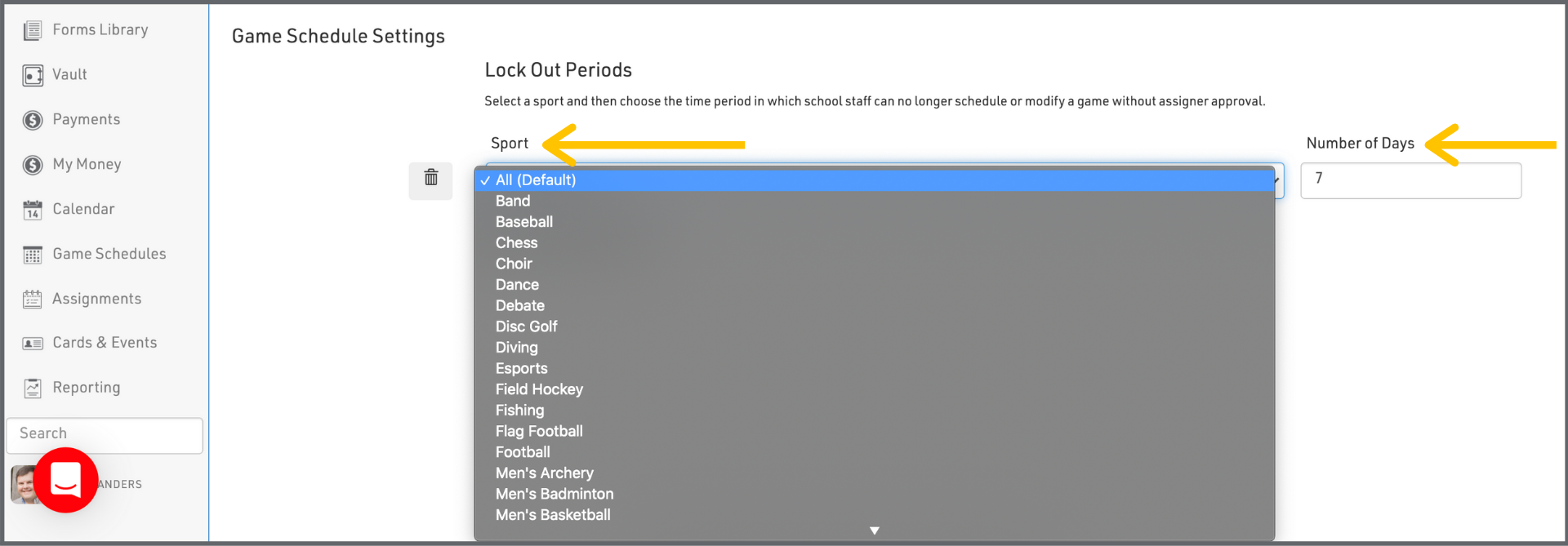Open the Vault icon in sidebar
The height and width of the screenshot is (546, 1568).
[x=33, y=76]
